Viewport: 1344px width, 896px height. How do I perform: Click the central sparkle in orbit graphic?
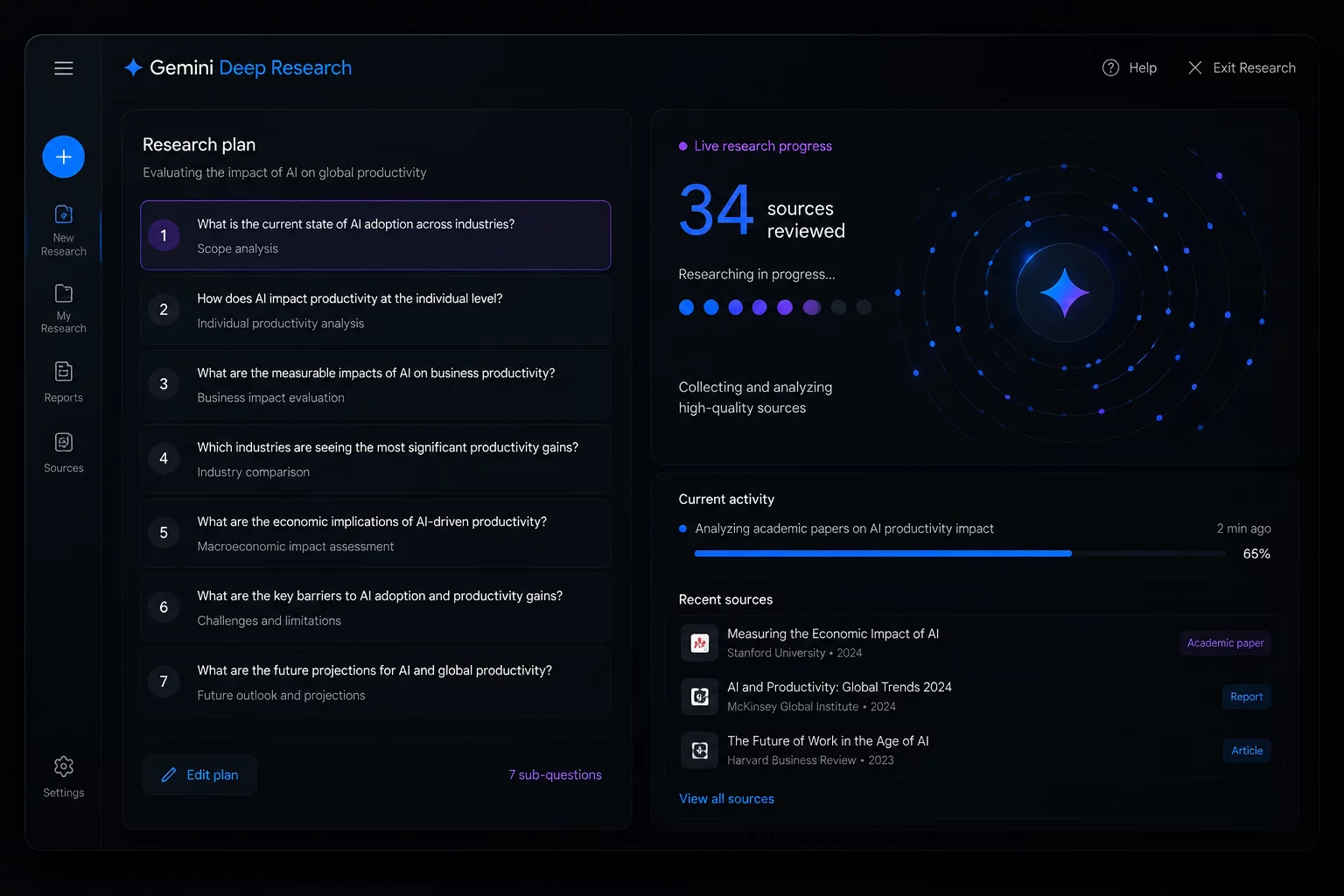click(1064, 292)
